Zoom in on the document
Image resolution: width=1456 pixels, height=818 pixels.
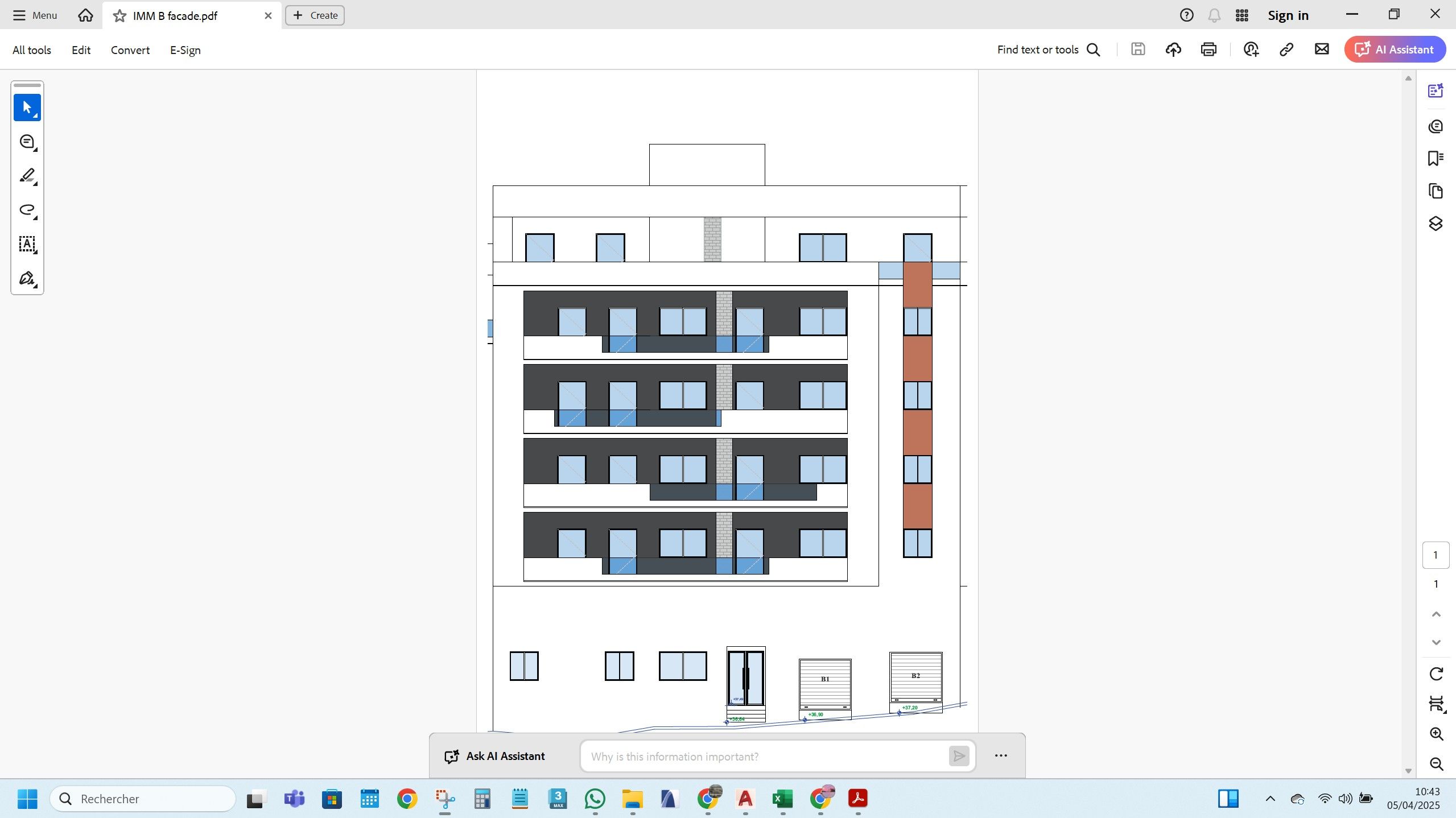click(1436, 734)
